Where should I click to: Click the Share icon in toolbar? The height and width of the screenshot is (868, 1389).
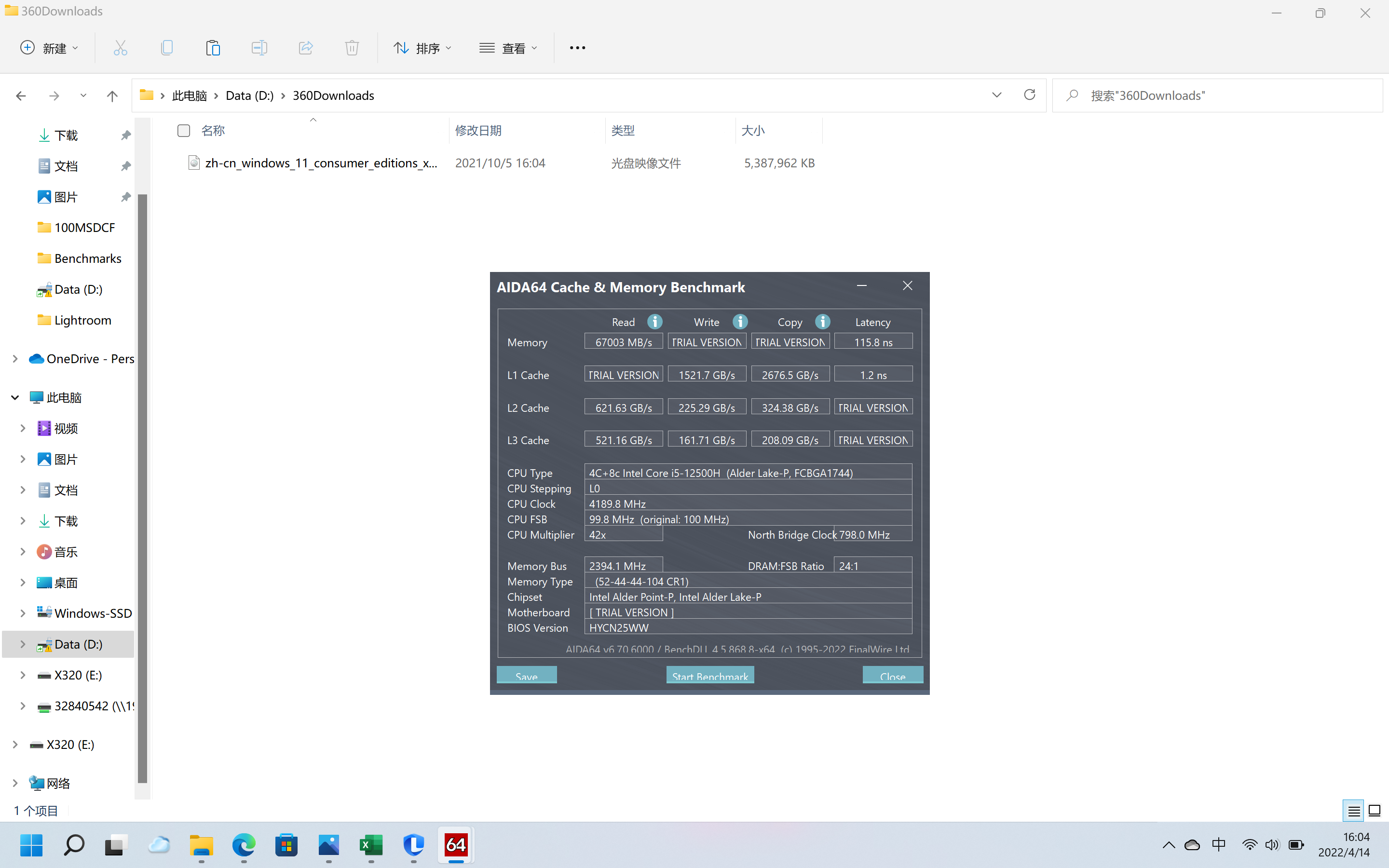tap(306, 48)
